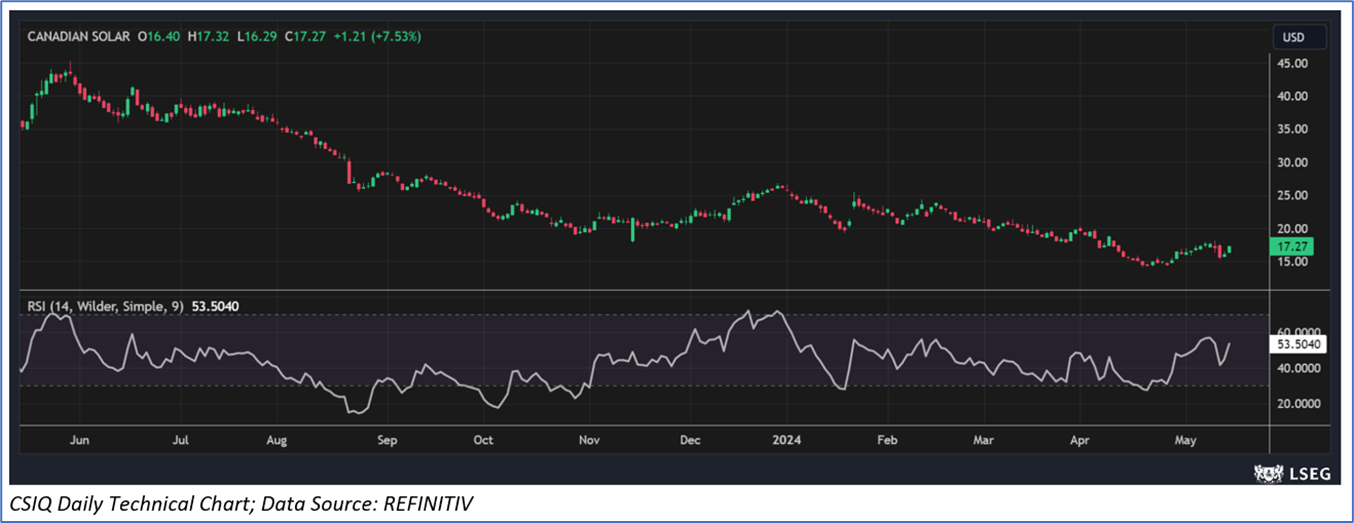Click the 40.0000 RSI axis label
Image resolution: width=1354 pixels, height=523 pixels.
coord(1297,368)
